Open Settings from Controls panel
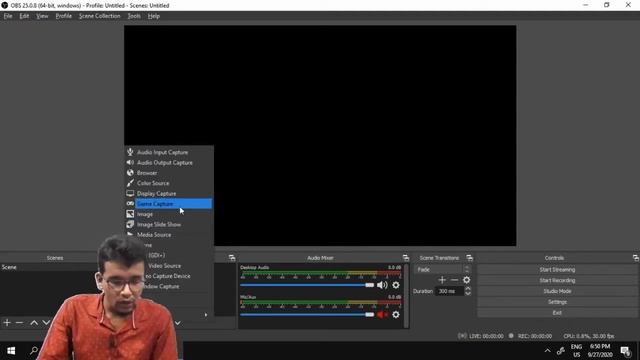Viewport: 640px width, 360px height. (x=557, y=302)
